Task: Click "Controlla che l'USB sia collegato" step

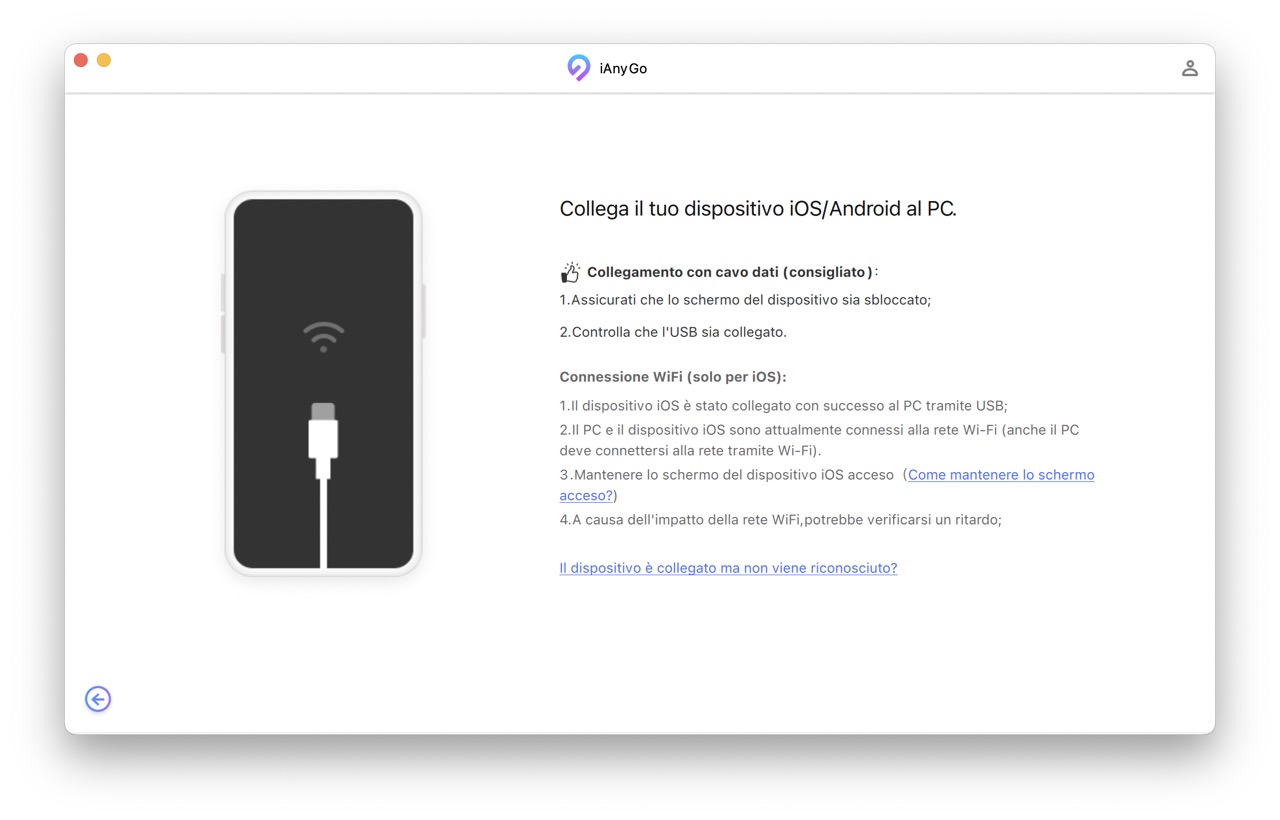Action: 673,332
